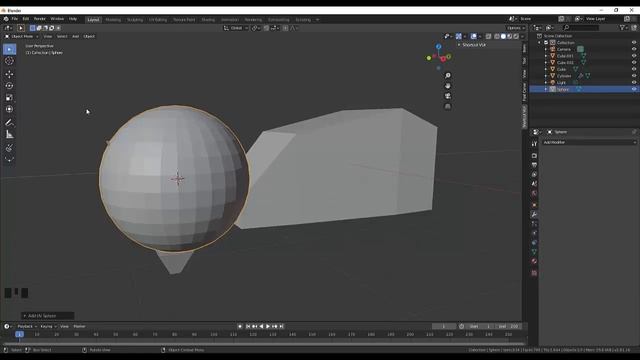Select the Move tool
The width and height of the screenshot is (640, 360).
[x=9, y=74]
